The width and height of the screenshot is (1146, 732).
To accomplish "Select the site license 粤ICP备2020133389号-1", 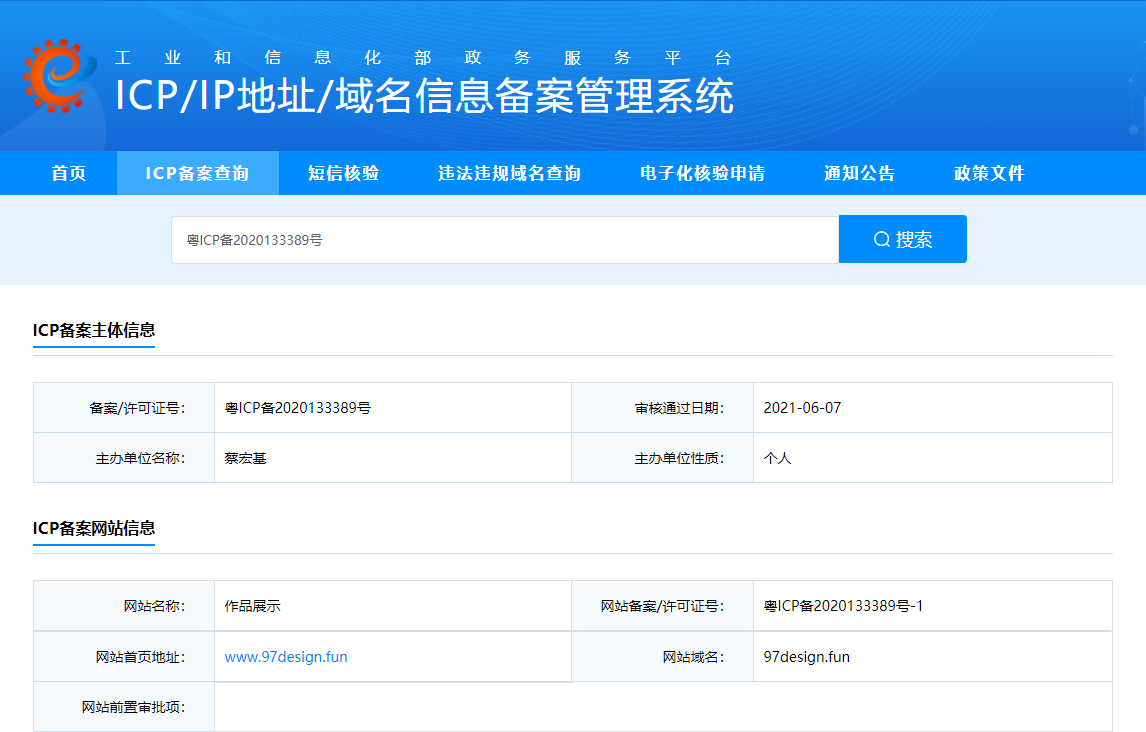I will [x=843, y=606].
